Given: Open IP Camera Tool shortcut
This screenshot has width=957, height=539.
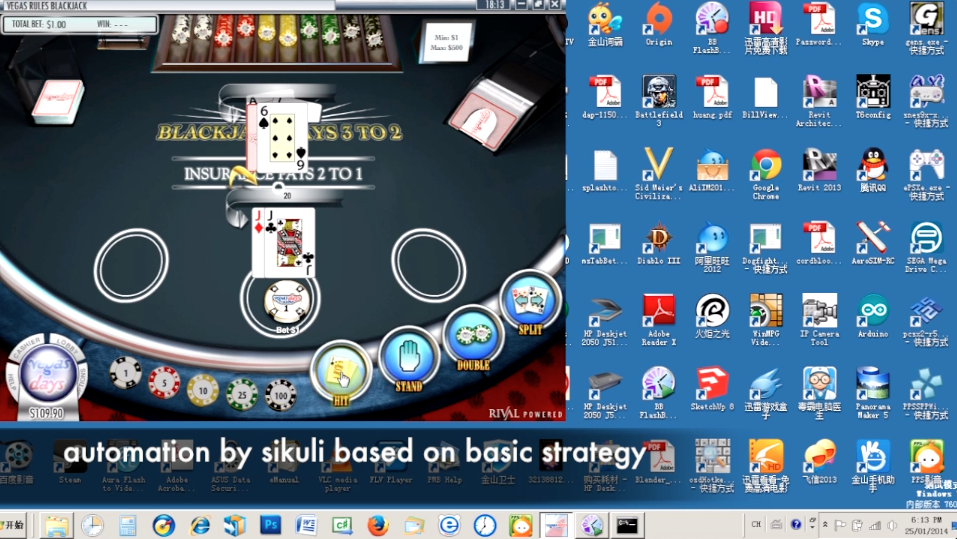Looking at the screenshot, I should 819,320.
